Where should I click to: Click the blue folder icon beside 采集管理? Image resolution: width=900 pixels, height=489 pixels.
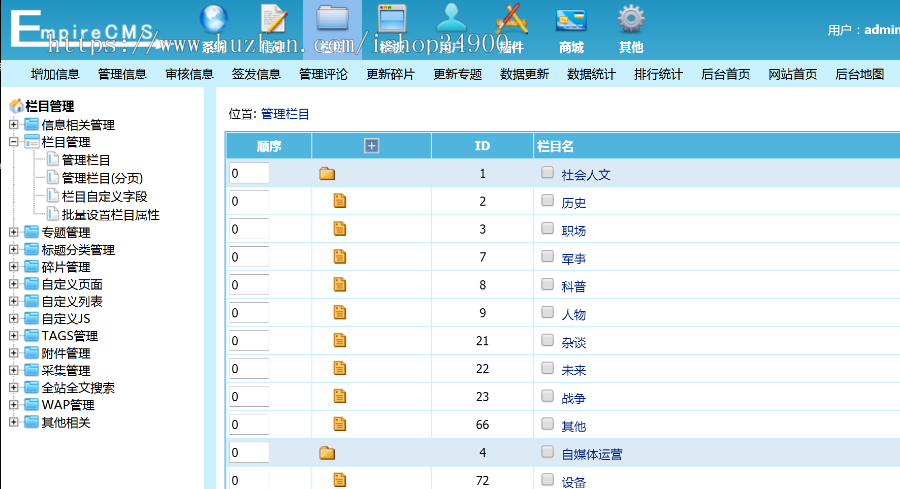click(x=32, y=370)
